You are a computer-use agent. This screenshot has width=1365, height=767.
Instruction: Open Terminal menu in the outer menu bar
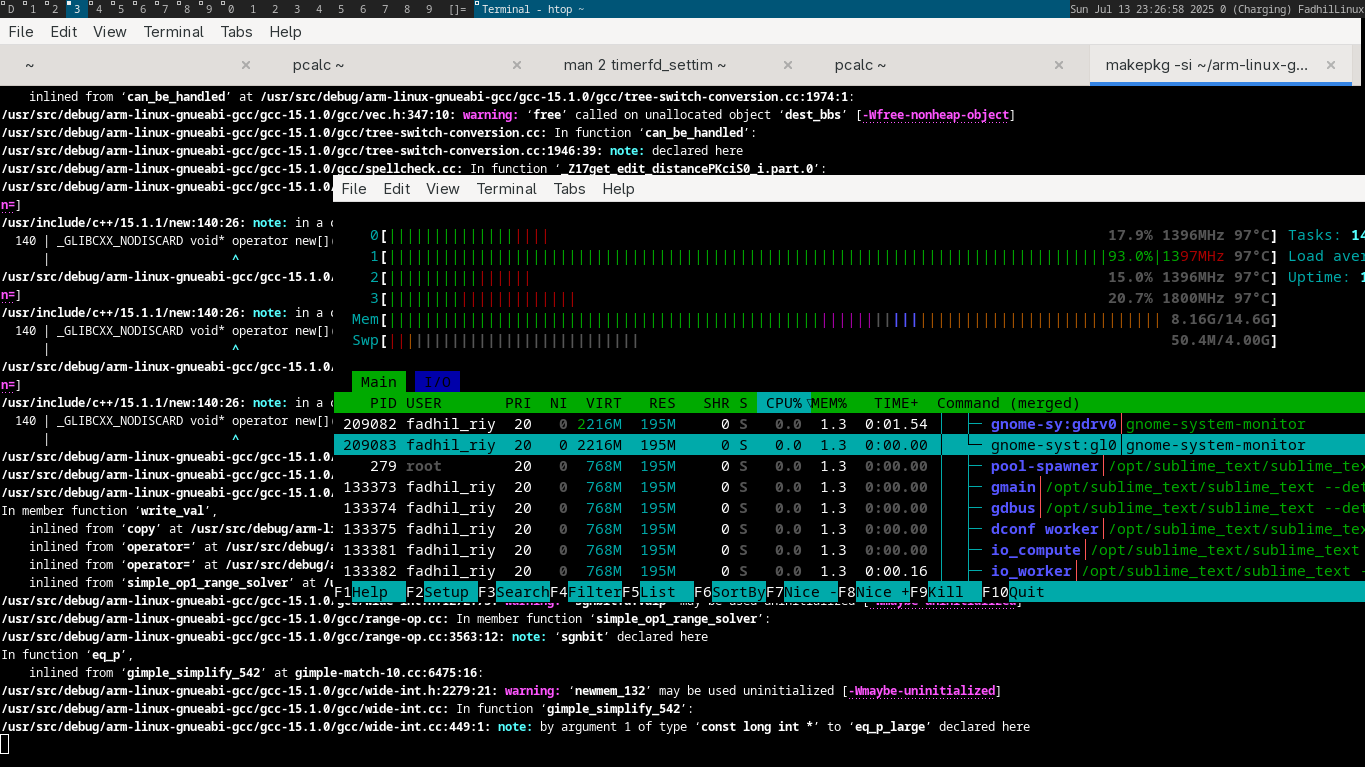174,32
